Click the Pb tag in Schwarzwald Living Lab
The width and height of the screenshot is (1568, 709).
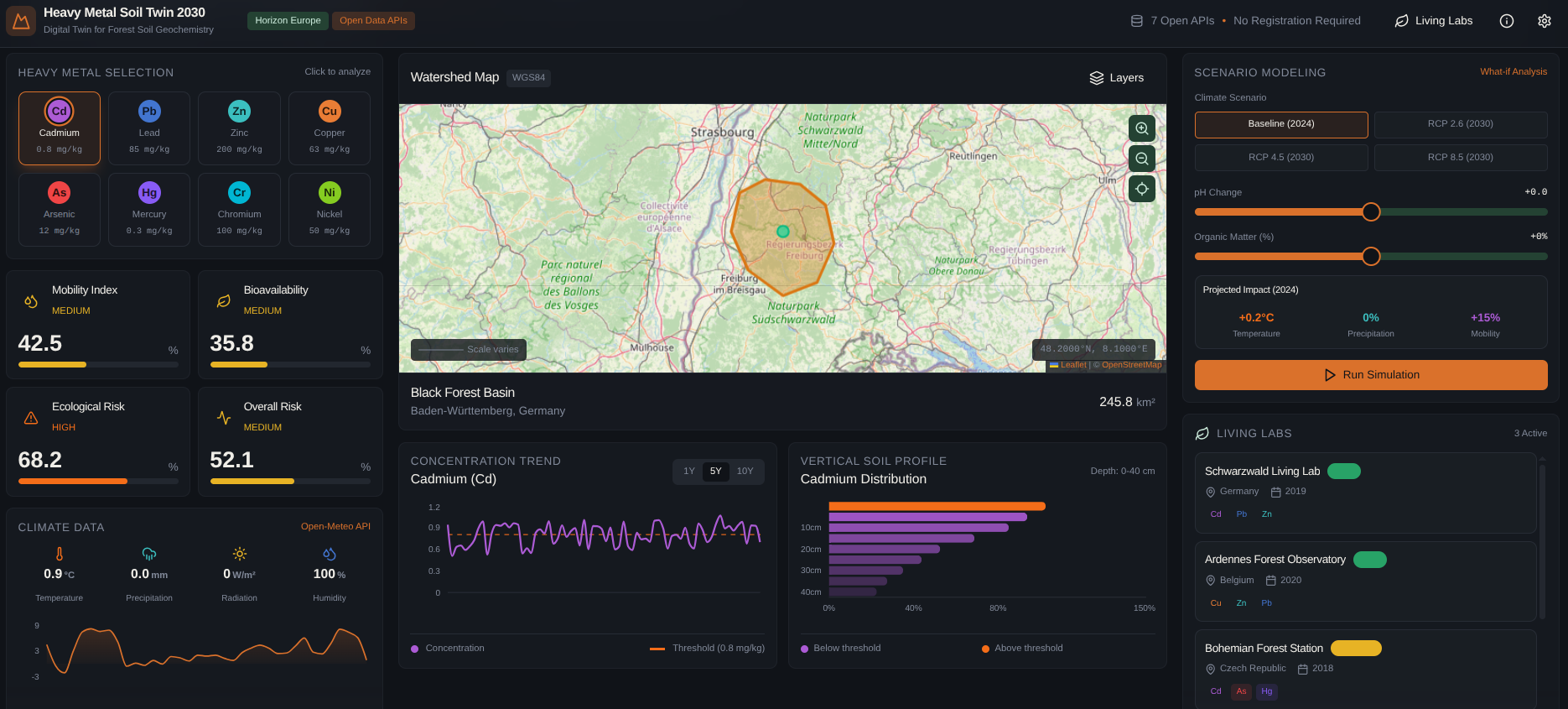pos(1242,514)
